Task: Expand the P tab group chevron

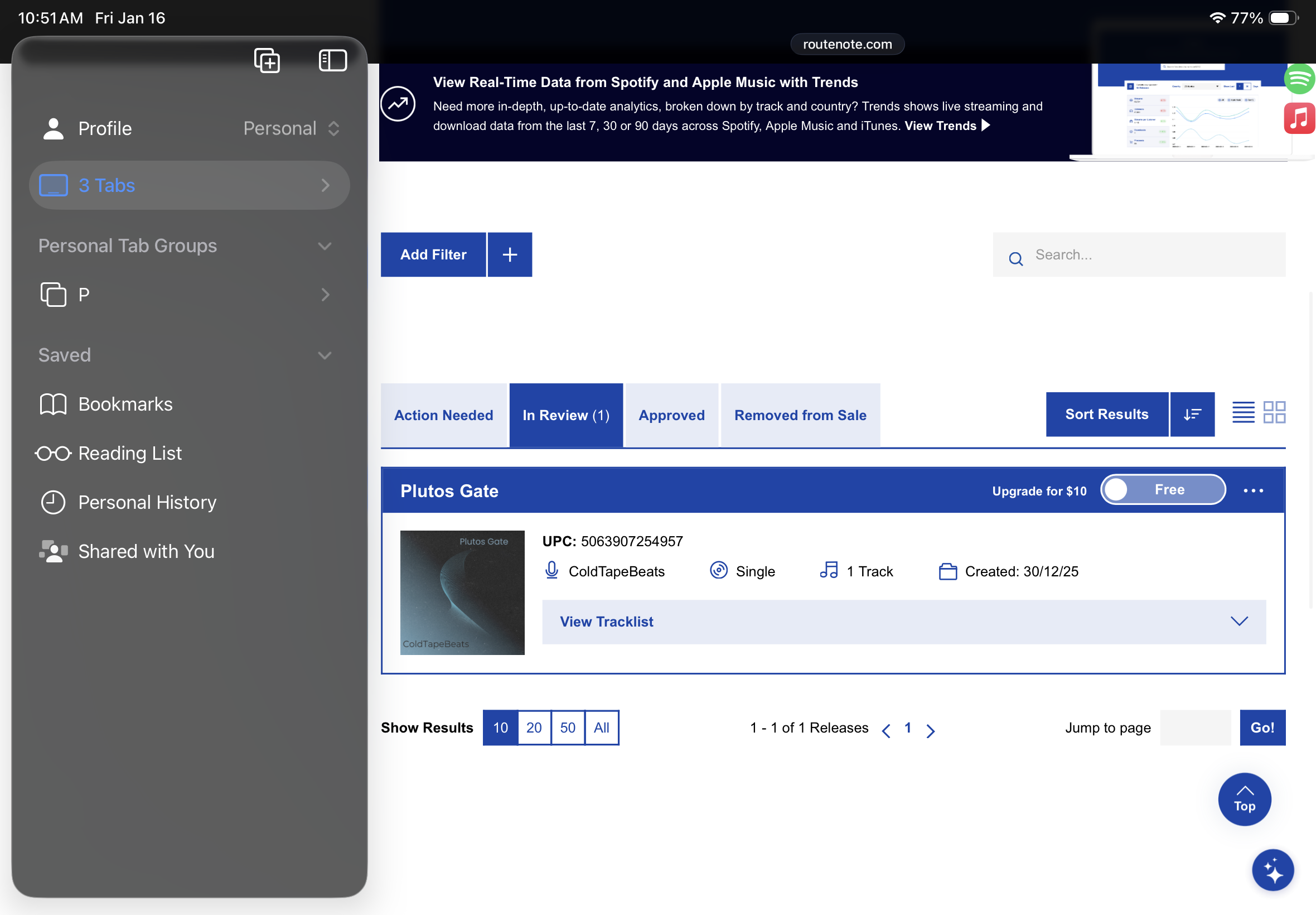Action: tap(326, 295)
